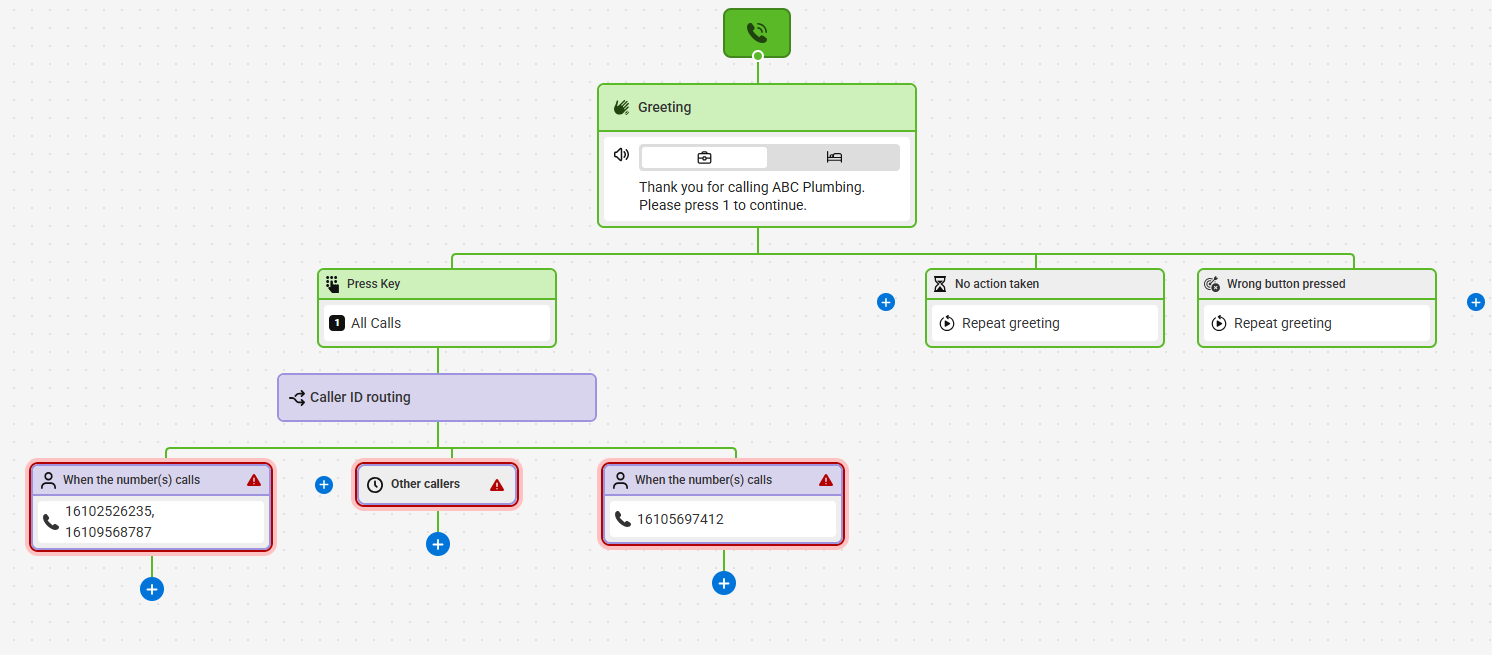The width and height of the screenshot is (1492, 655).
Task: Click warning triangle on 16102526235 caller node
Action: tap(254, 480)
